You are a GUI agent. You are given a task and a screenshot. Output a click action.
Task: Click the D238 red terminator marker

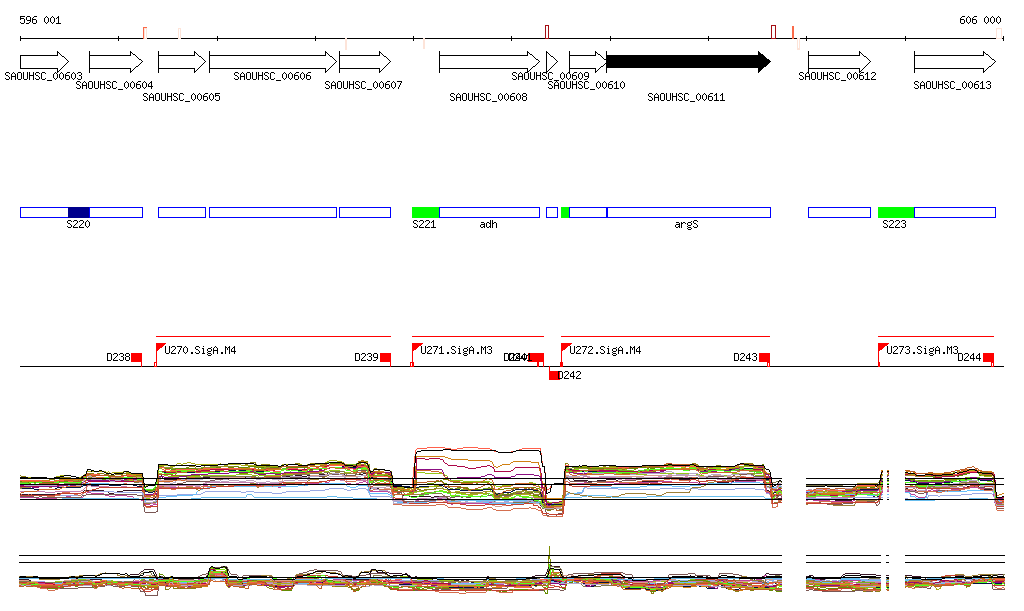[x=137, y=358]
